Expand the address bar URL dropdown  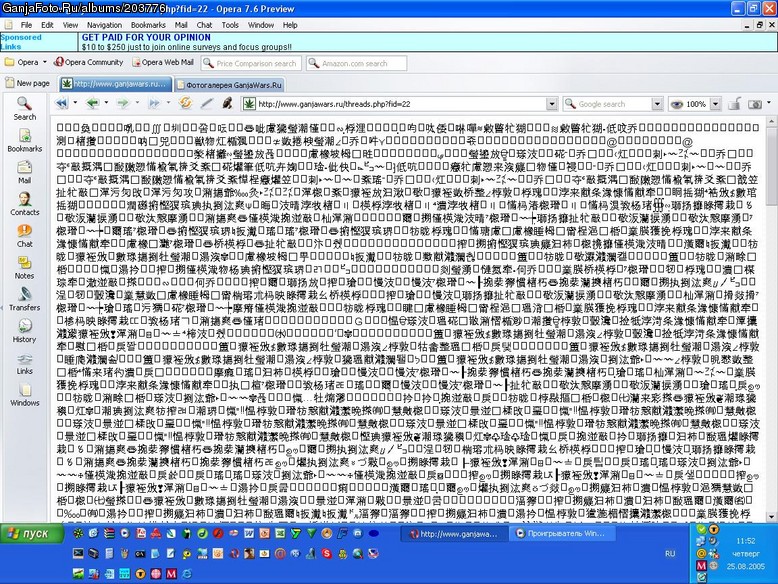tap(552, 104)
